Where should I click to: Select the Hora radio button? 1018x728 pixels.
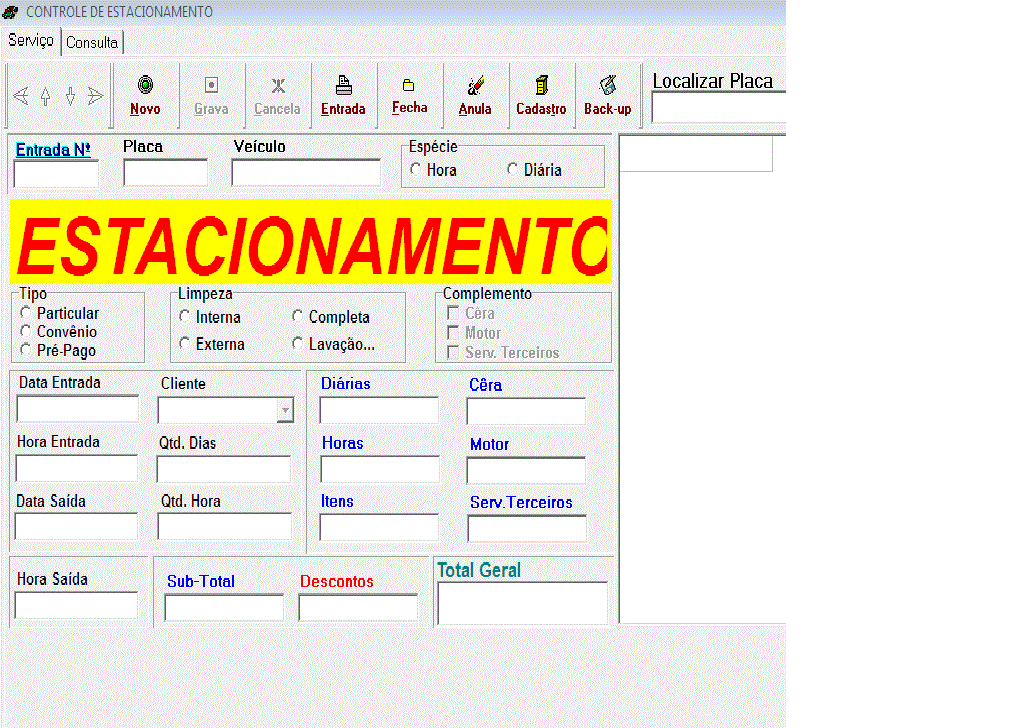tap(416, 170)
